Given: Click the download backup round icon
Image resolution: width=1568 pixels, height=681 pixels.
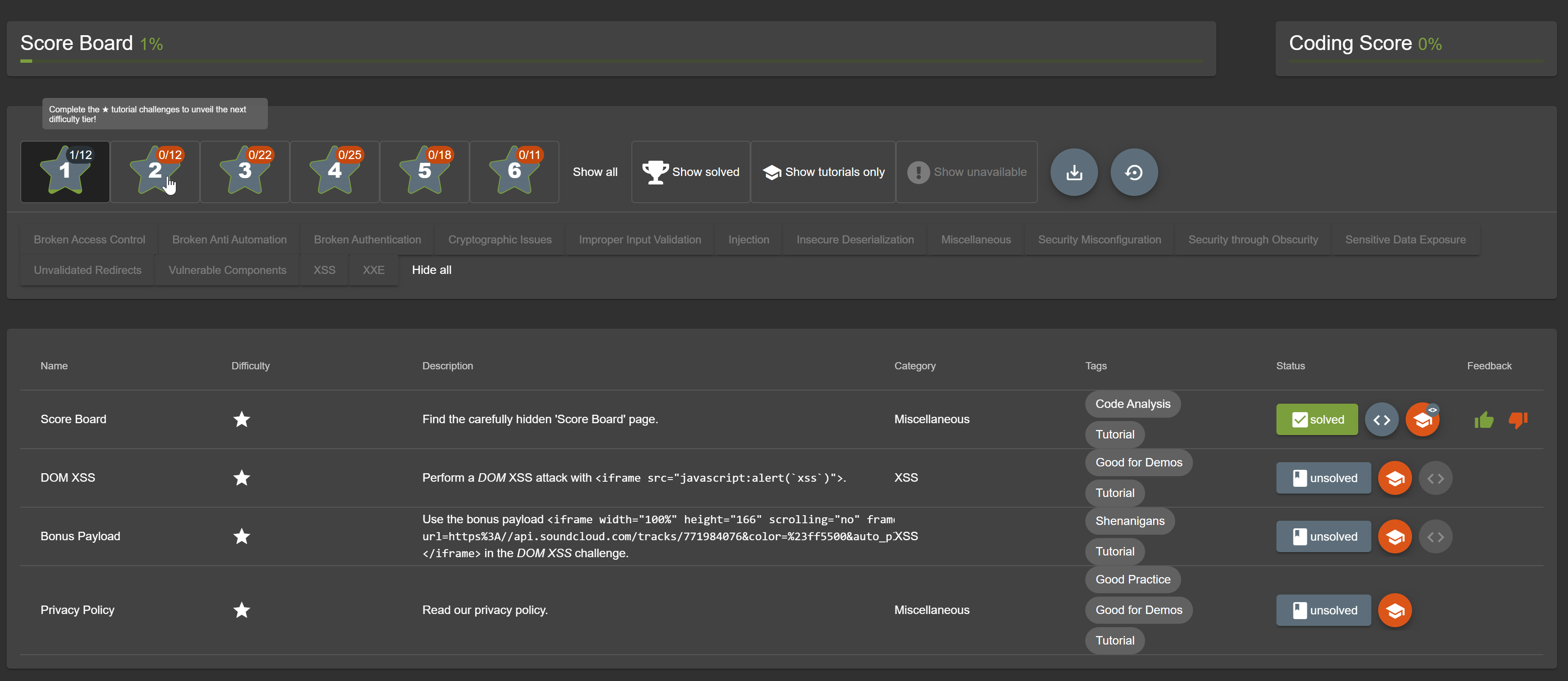Looking at the screenshot, I should (1074, 173).
